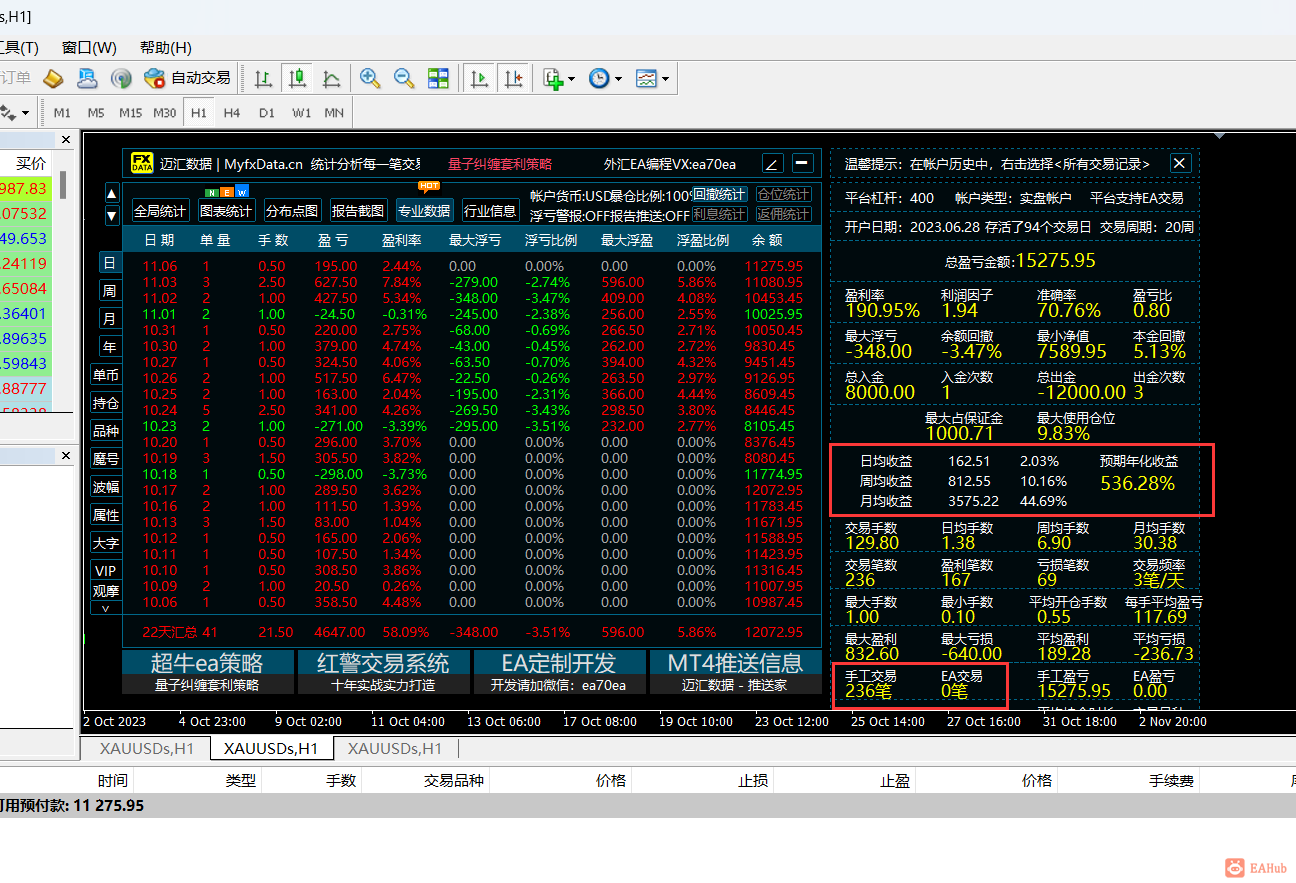
Task: Open the indicators add dropdown
Action: pyautogui.click(x=559, y=78)
